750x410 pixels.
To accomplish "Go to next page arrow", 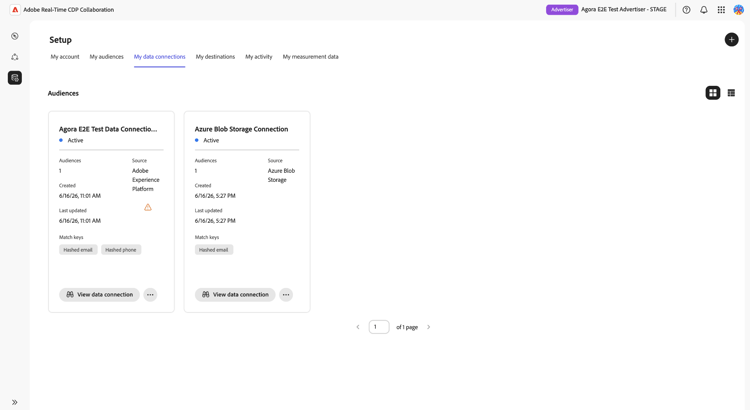I will (x=429, y=327).
